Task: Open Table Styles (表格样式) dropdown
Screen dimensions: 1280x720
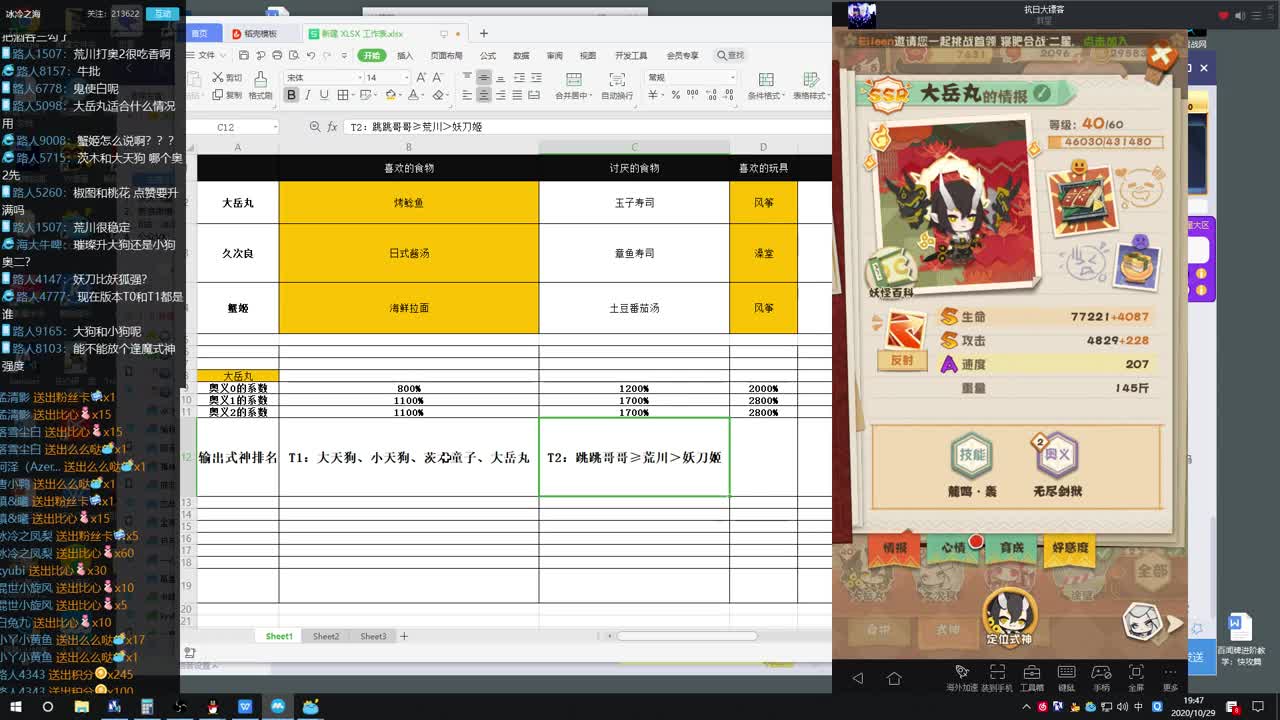Action: click(810, 85)
